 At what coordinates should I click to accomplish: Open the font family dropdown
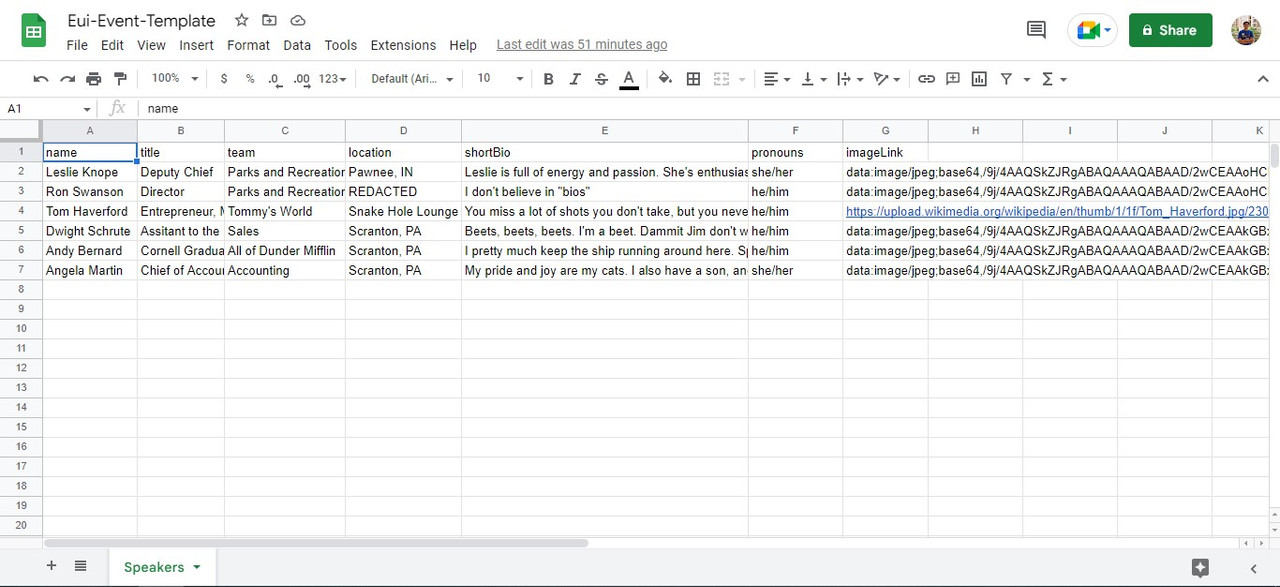(x=412, y=79)
